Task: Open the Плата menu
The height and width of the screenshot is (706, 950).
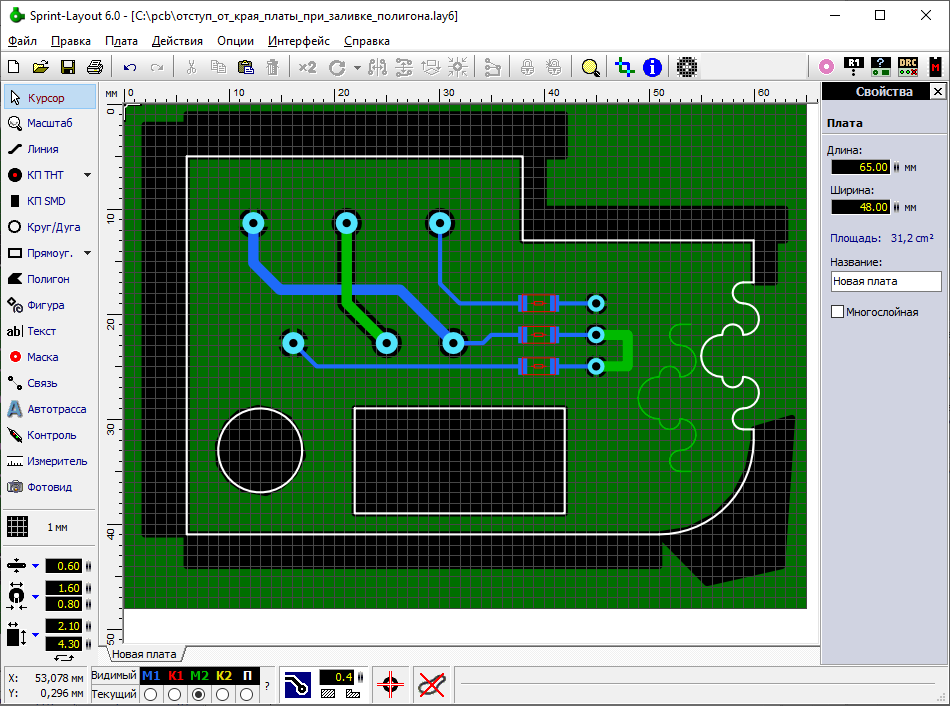Action: click(x=121, y=41)
